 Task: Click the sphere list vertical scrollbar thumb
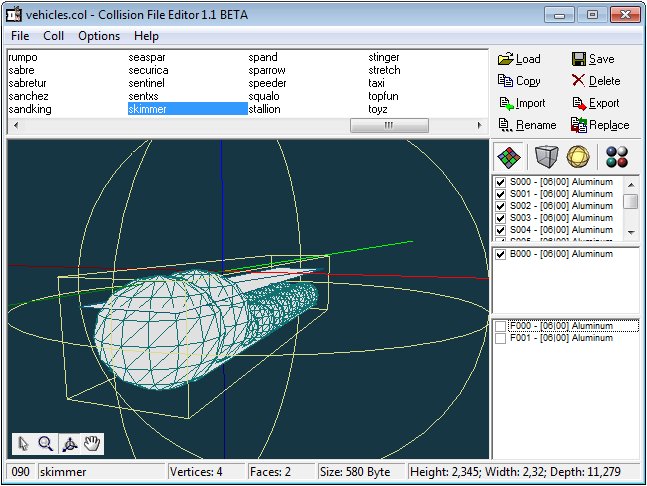click(630, 202)
